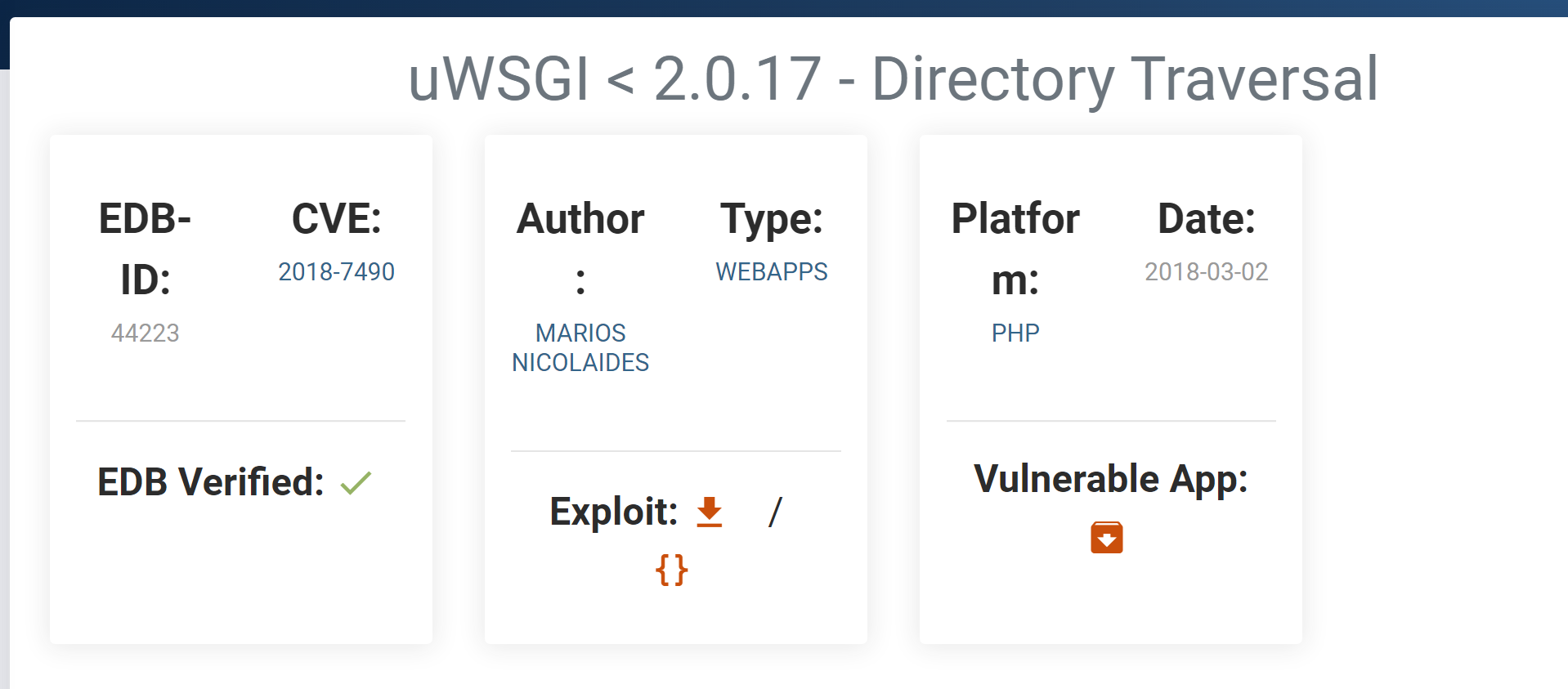
Task: Select the EDB-ID number 44223
Action: 145,333
